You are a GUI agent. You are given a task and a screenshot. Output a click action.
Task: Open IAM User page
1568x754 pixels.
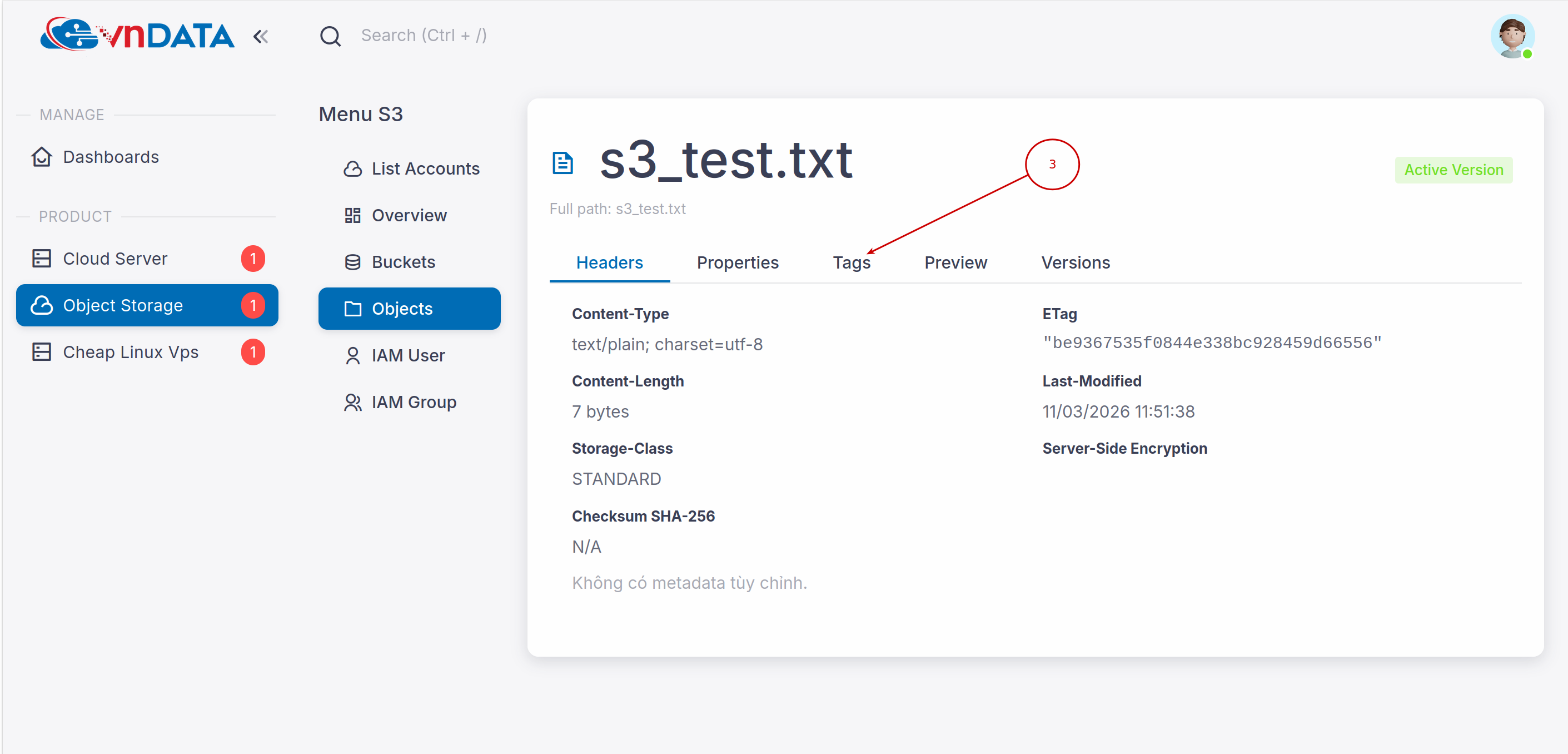(x=408, y=356)
